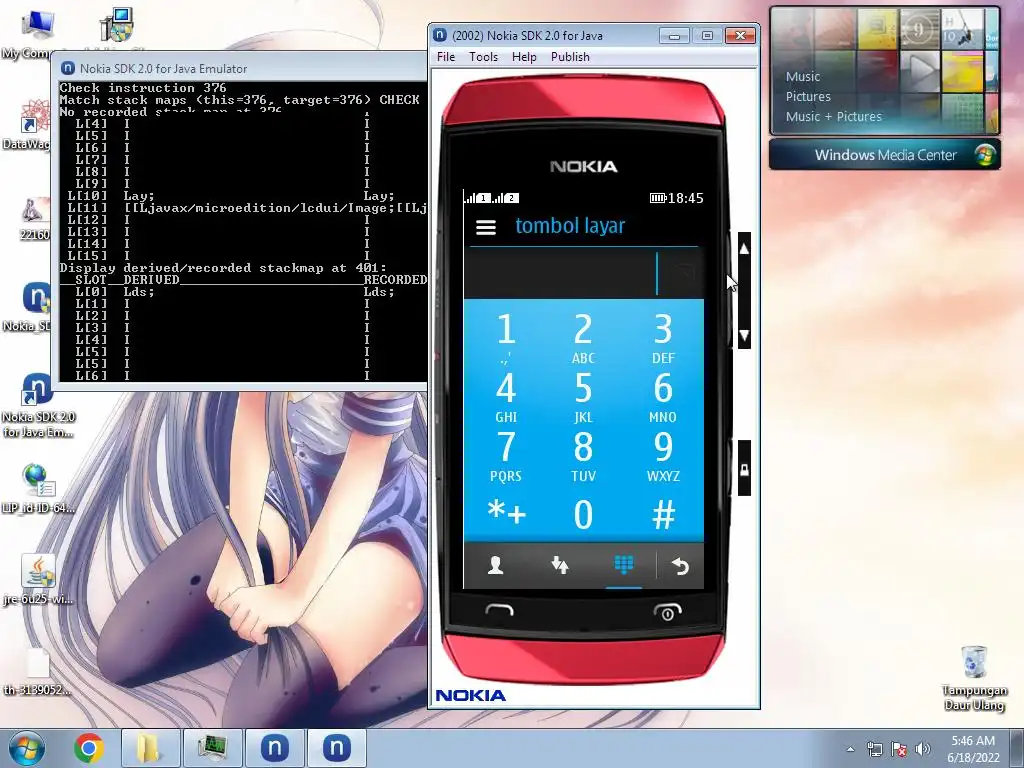1024x768 pixels.
Task: Switch to the second Nokia taskbar window
Action: click(x=336, y=748)
